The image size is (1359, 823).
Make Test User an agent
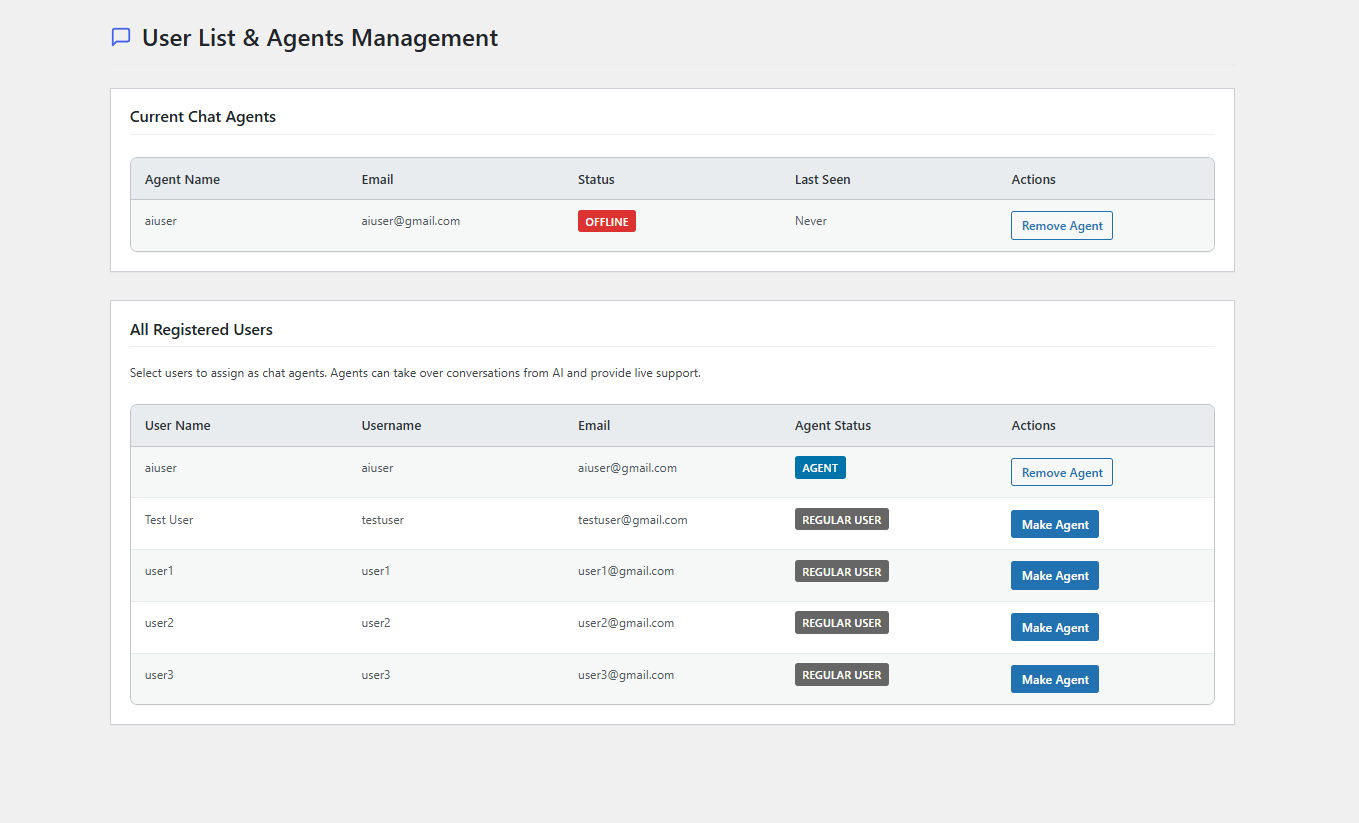point(1055,524)
